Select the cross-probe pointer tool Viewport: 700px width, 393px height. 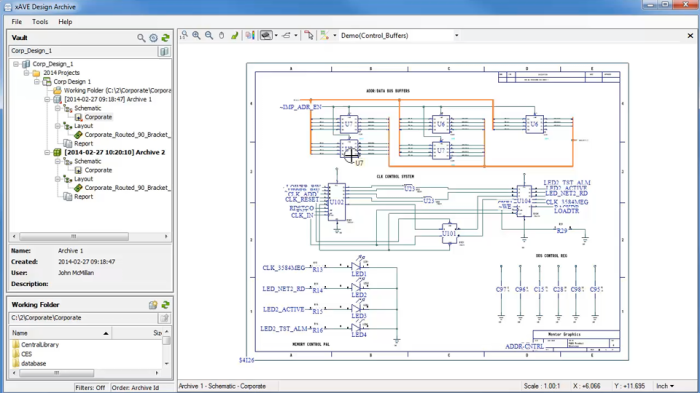[x=308, y=35]
